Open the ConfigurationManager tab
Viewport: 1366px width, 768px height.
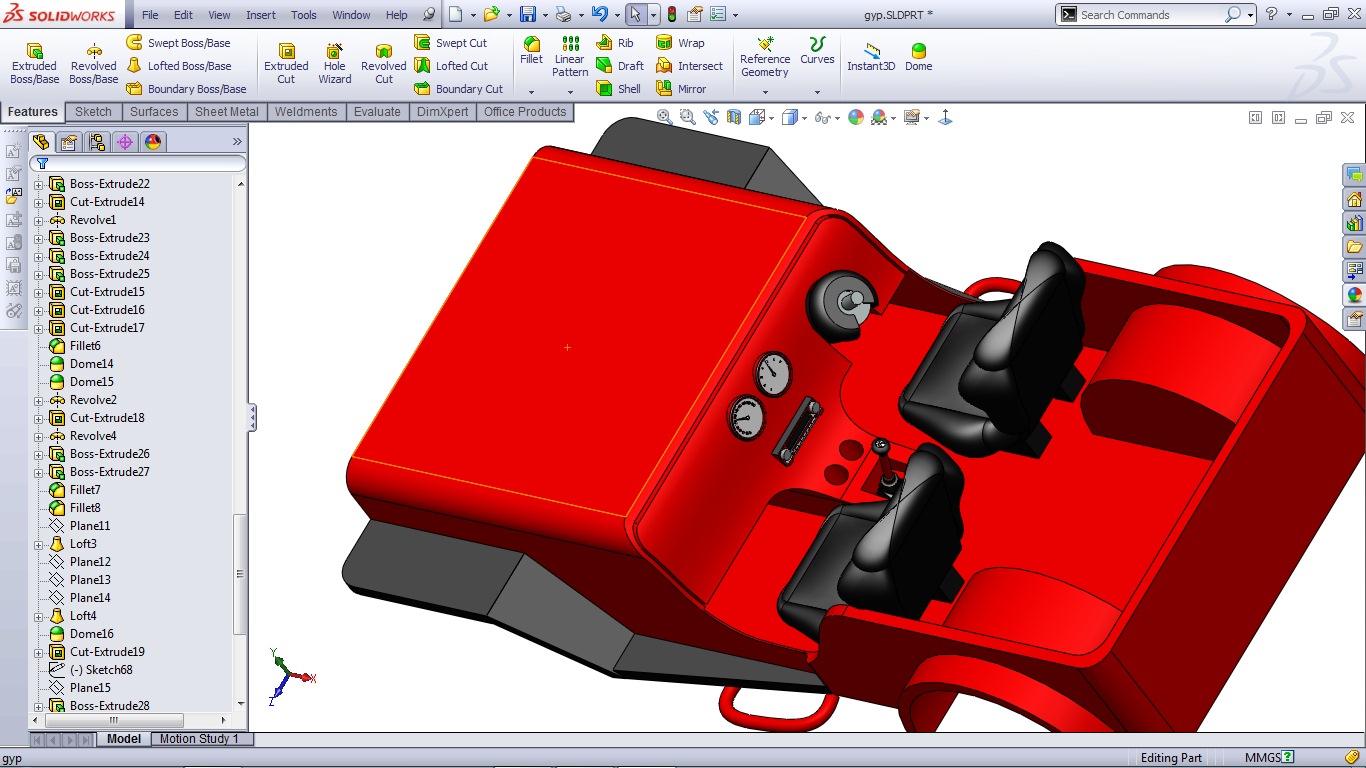[x=96, y=142]
